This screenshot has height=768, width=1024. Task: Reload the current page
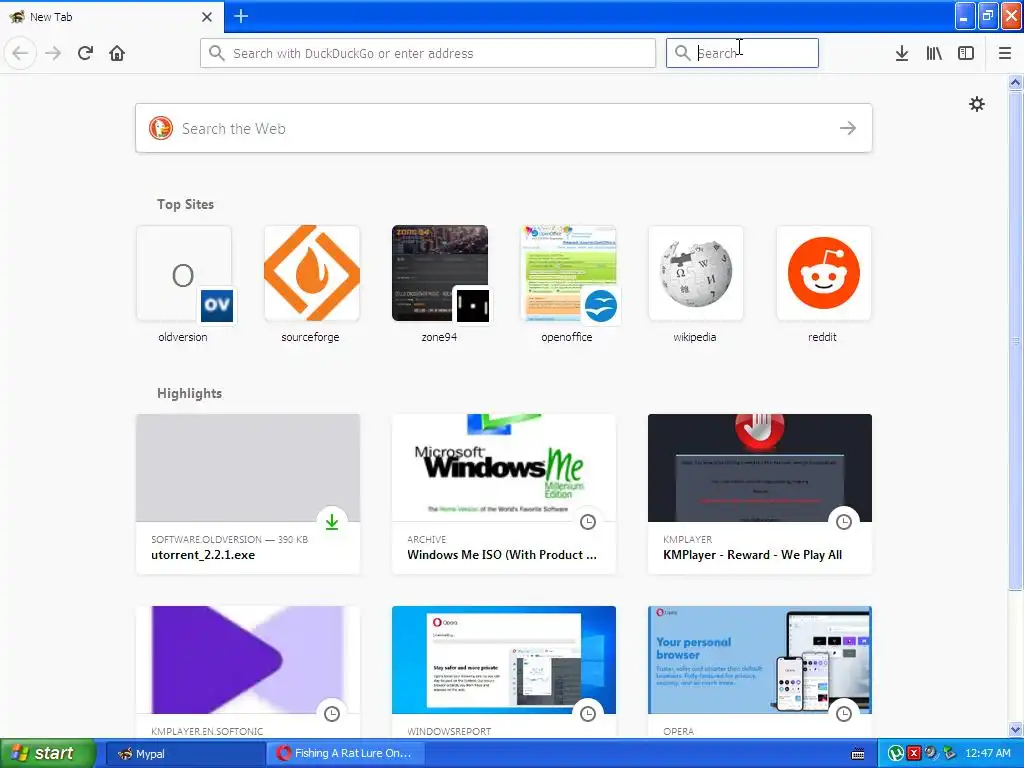(x=85, y=53)
